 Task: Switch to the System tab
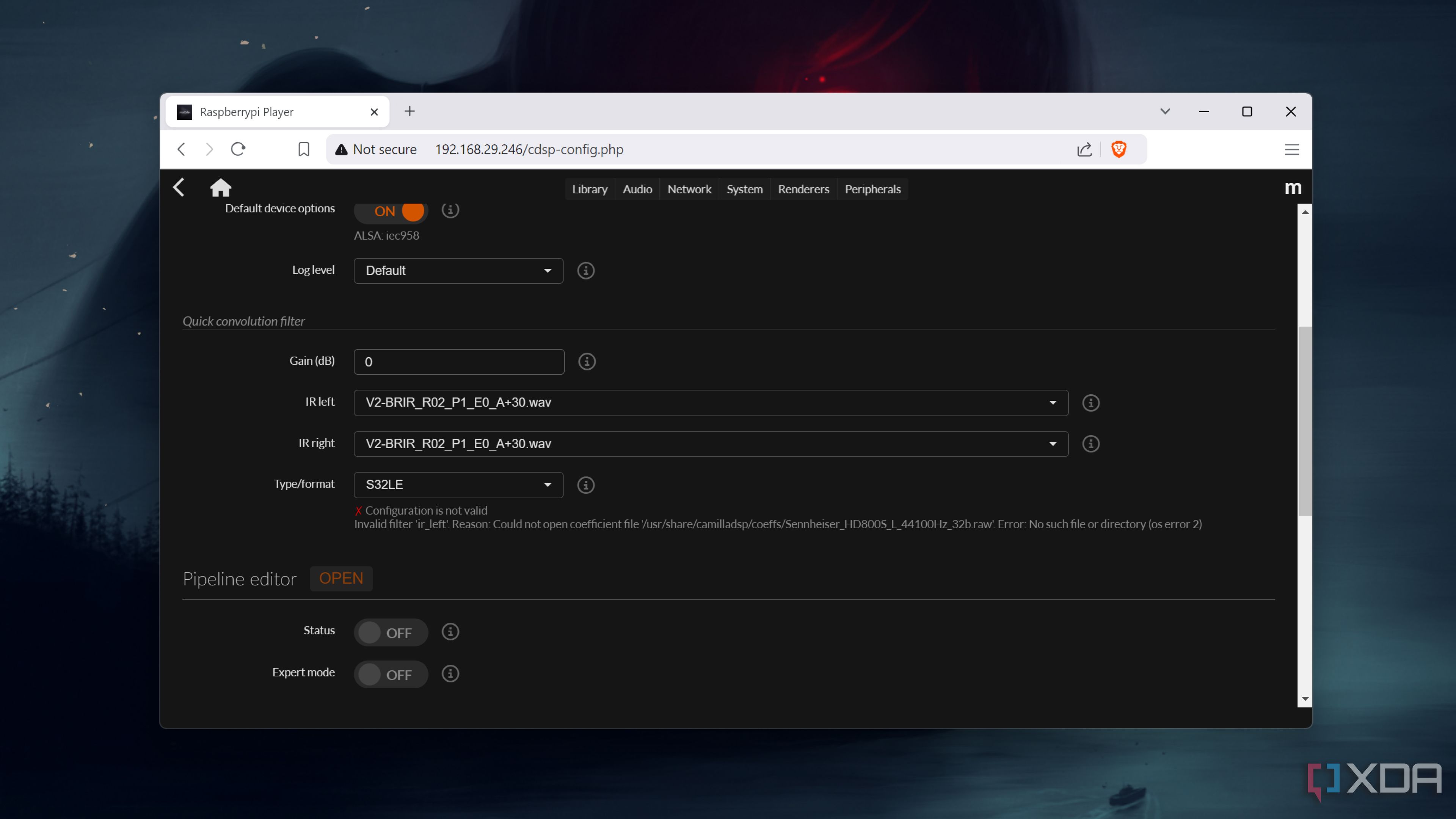tap(744, 189)
